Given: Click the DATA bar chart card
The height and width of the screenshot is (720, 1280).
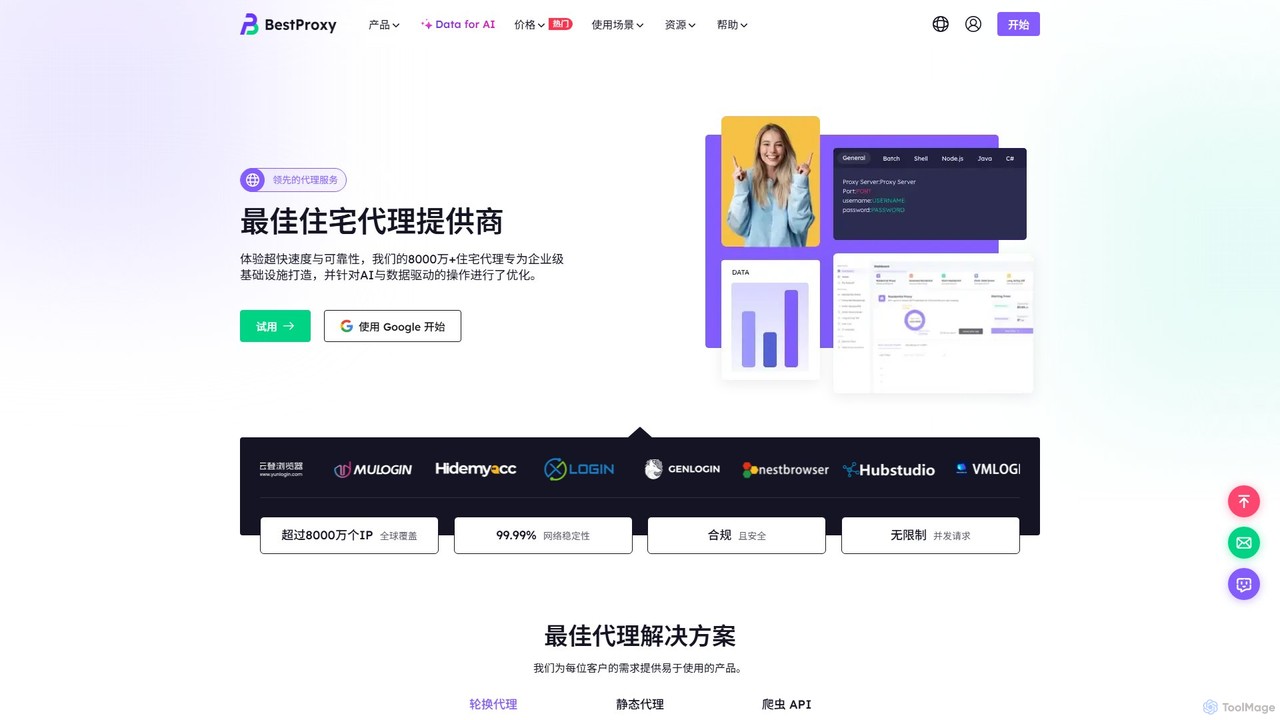Looking at the screenshot, I should [x=770, y=320].
